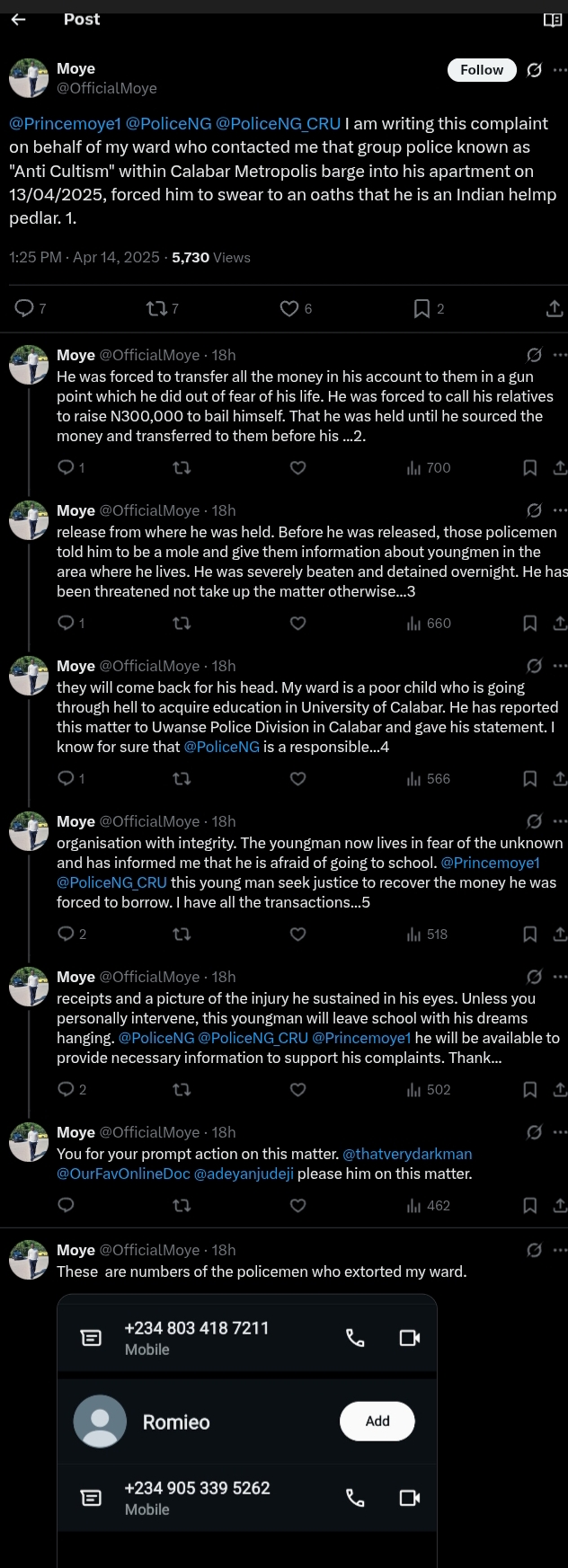Call the number +234 803 418 7211
The image size is (568, 1568).
[355, 1338]
